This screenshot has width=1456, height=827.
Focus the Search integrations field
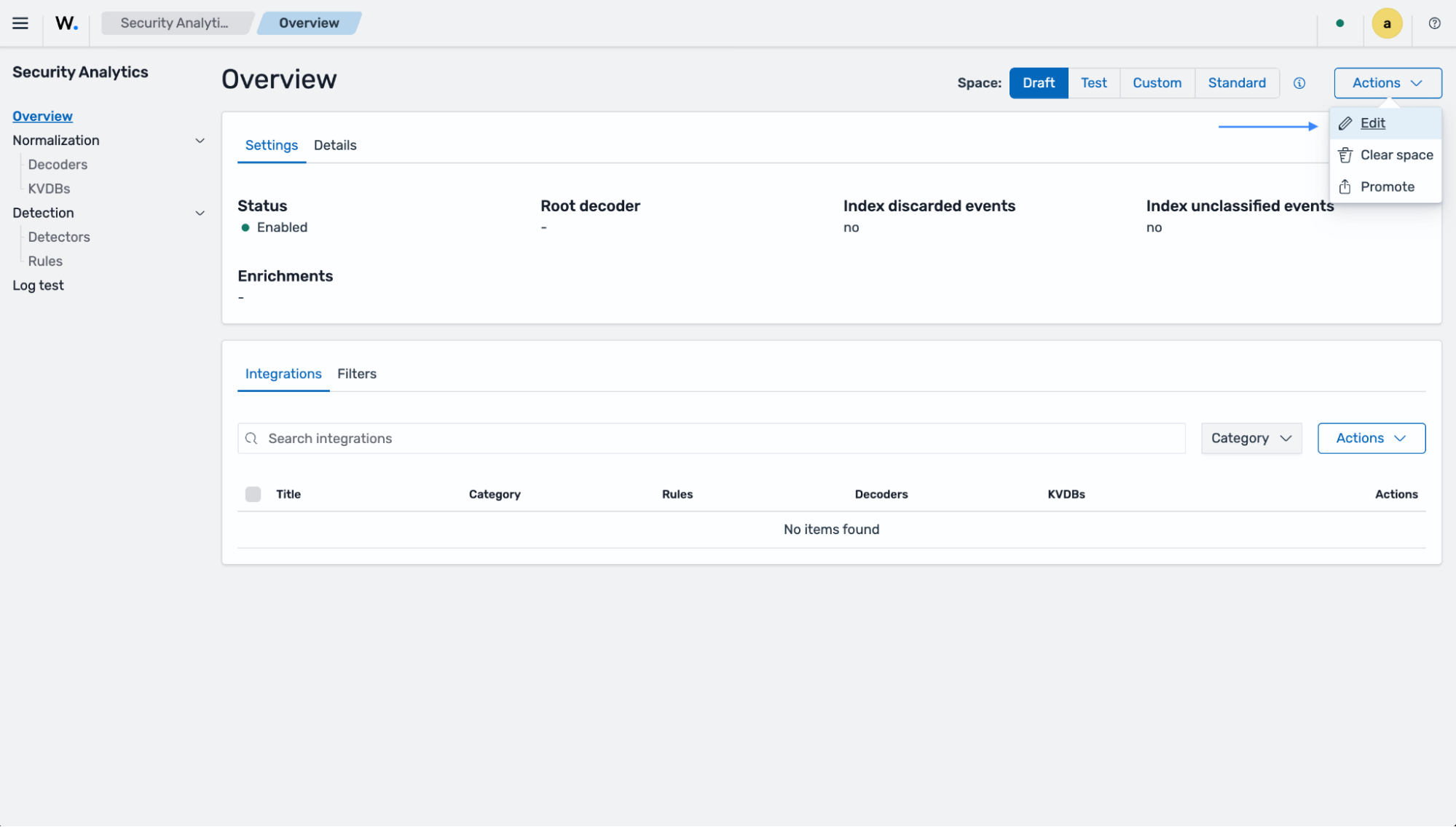(711, 439)
